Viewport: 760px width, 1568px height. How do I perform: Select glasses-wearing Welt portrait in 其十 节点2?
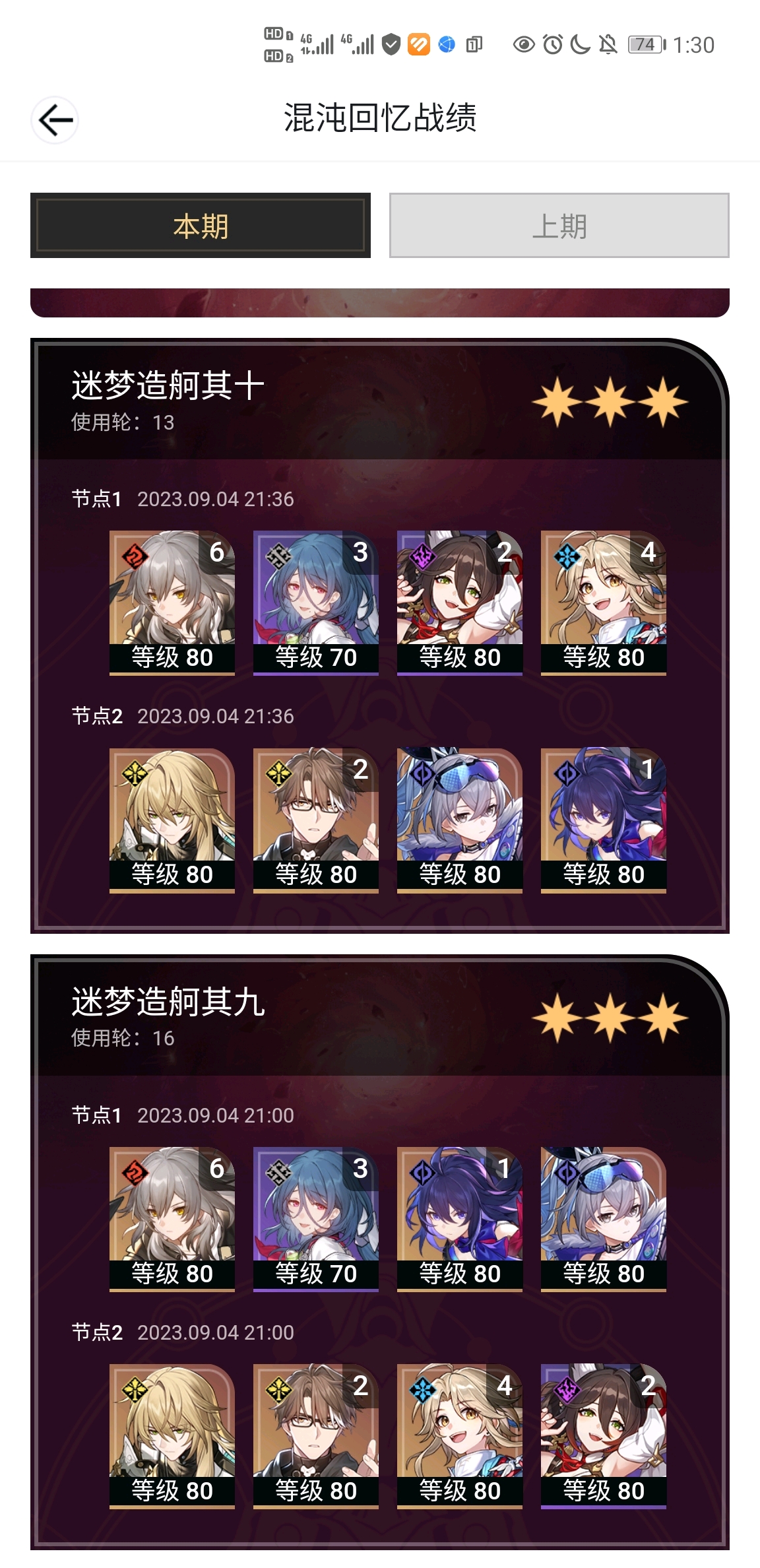coord(316,820)
